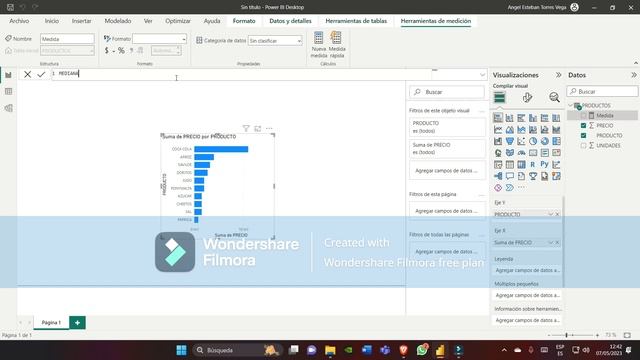This screenshot has height=360, width=640.
Task: Apply percentage format with the % icon
Action: pyautogui.click(x=121, y=51)
